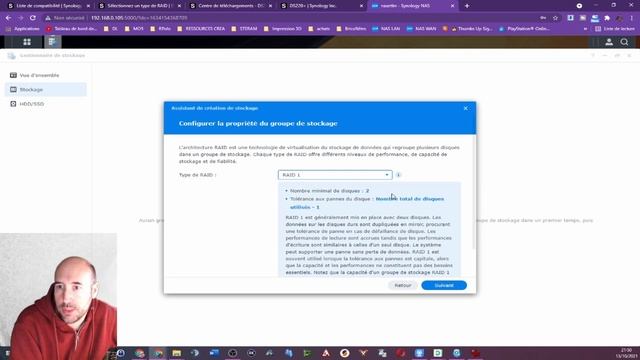The image size is (640, 360).
Task: Close the Liste de compatibilité tab
Action: 88,6
